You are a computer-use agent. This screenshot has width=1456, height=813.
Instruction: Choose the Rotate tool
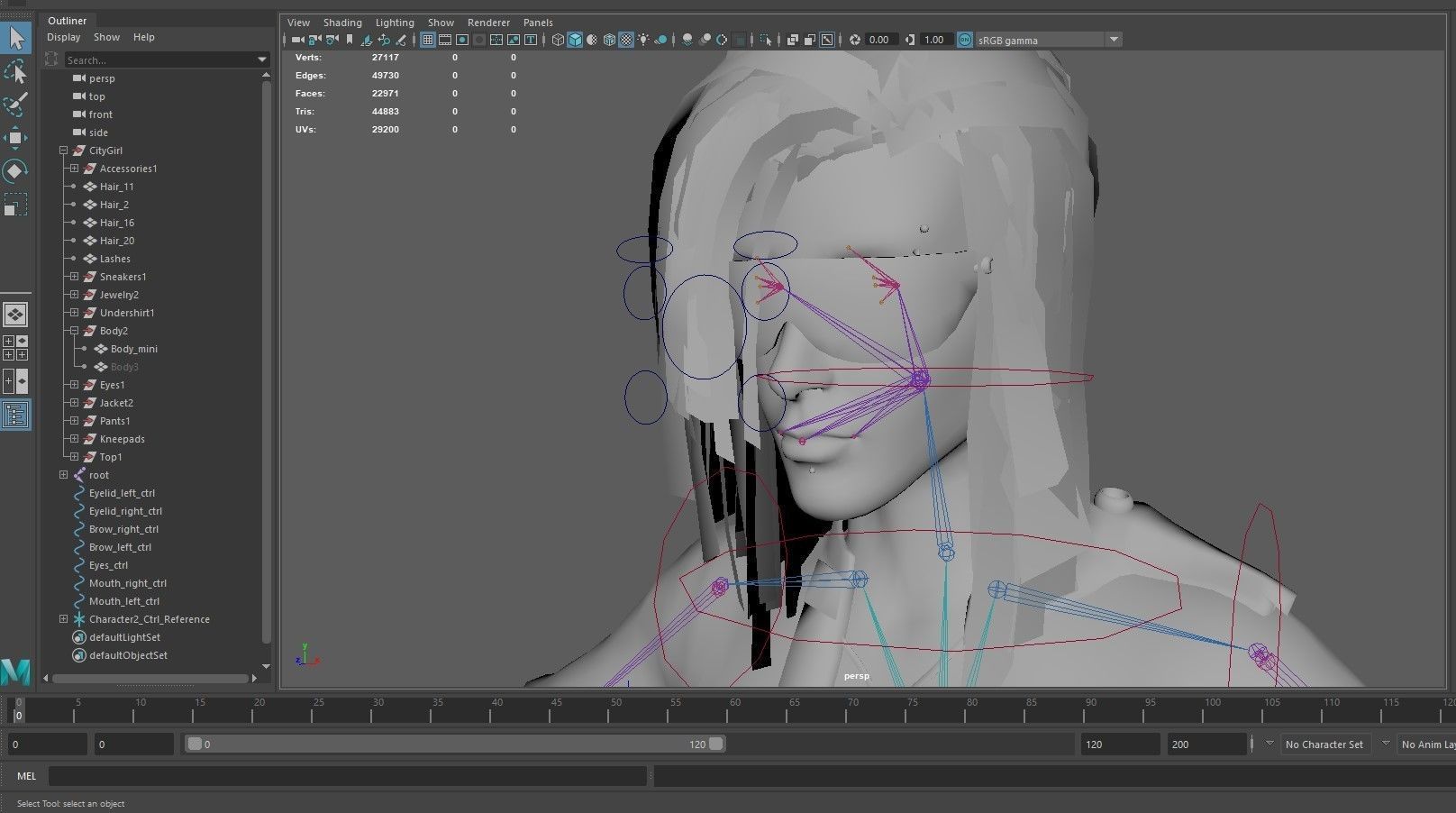(16, 171)
